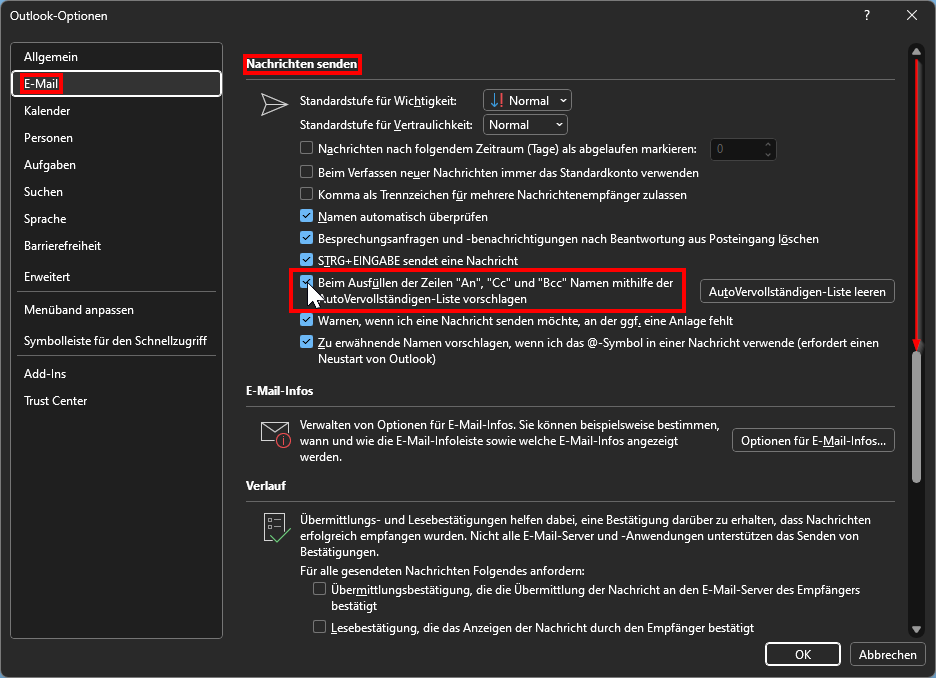Confirm the options with OK button
The image size is (936, 678).
802,655
